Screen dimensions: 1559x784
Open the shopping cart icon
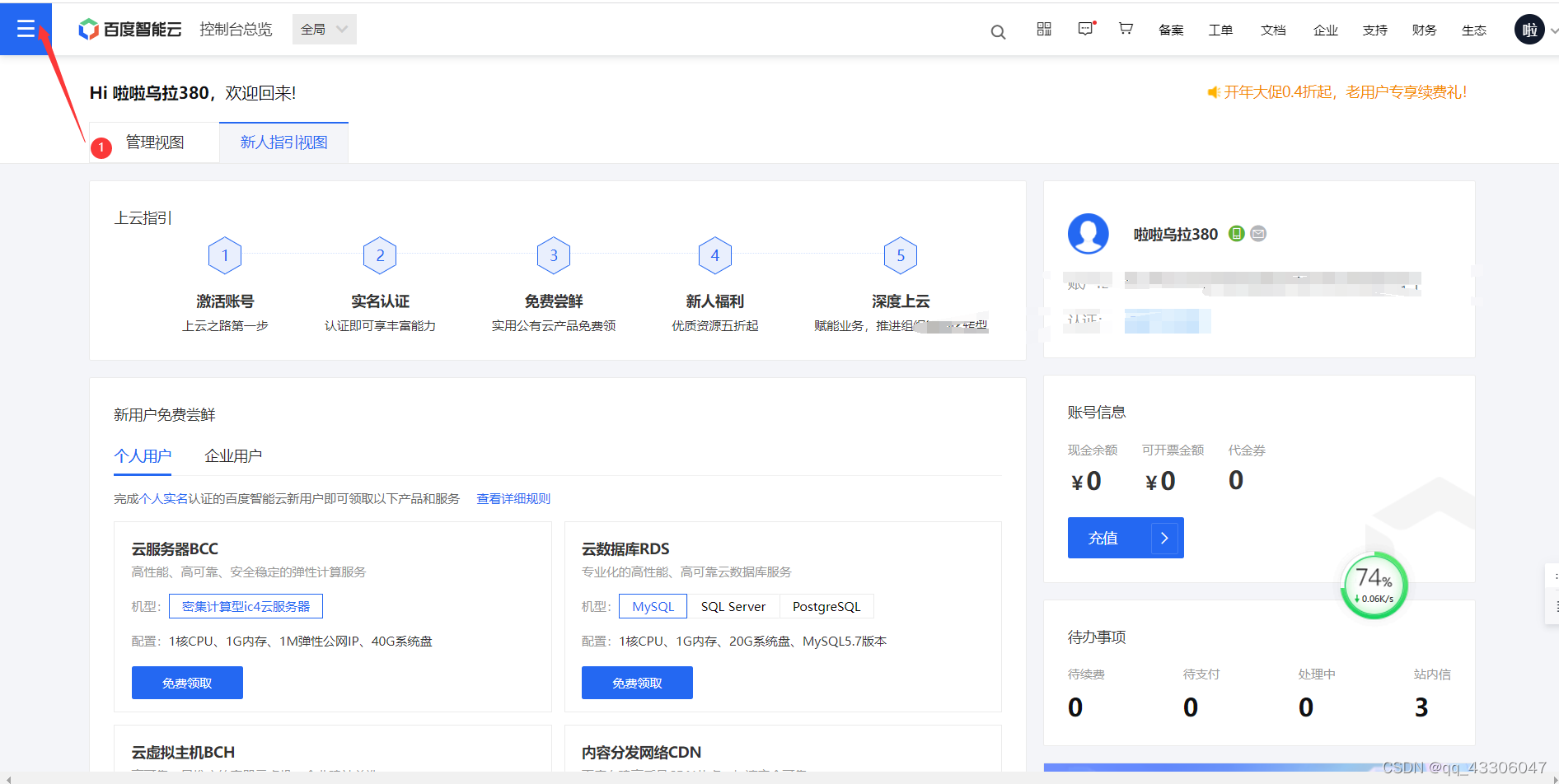[x=1126, y=29]
